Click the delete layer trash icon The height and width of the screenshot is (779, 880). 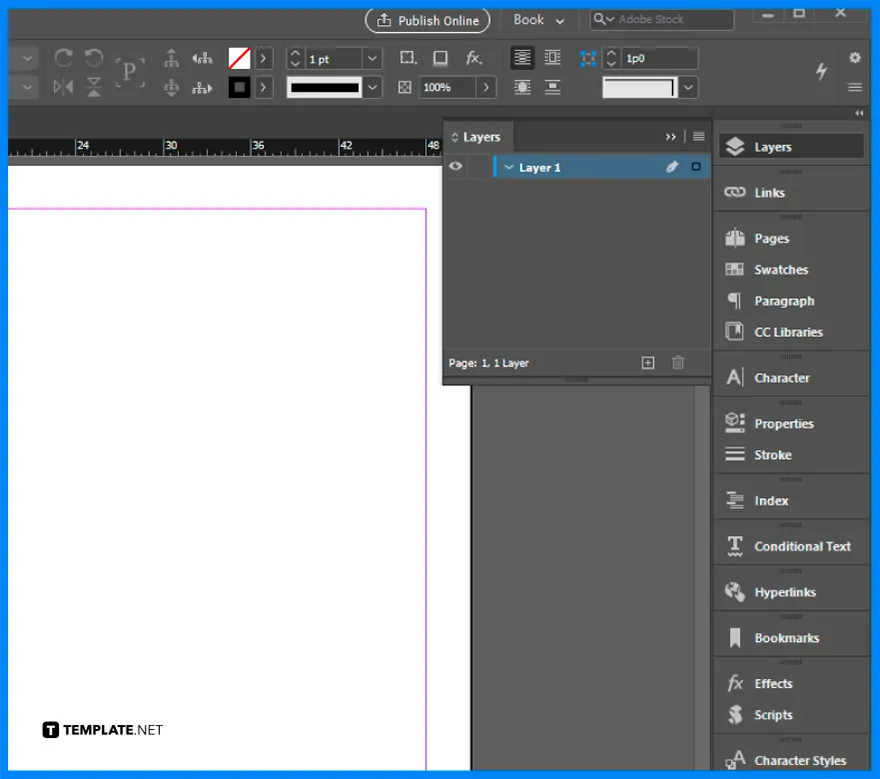point(679,363)
